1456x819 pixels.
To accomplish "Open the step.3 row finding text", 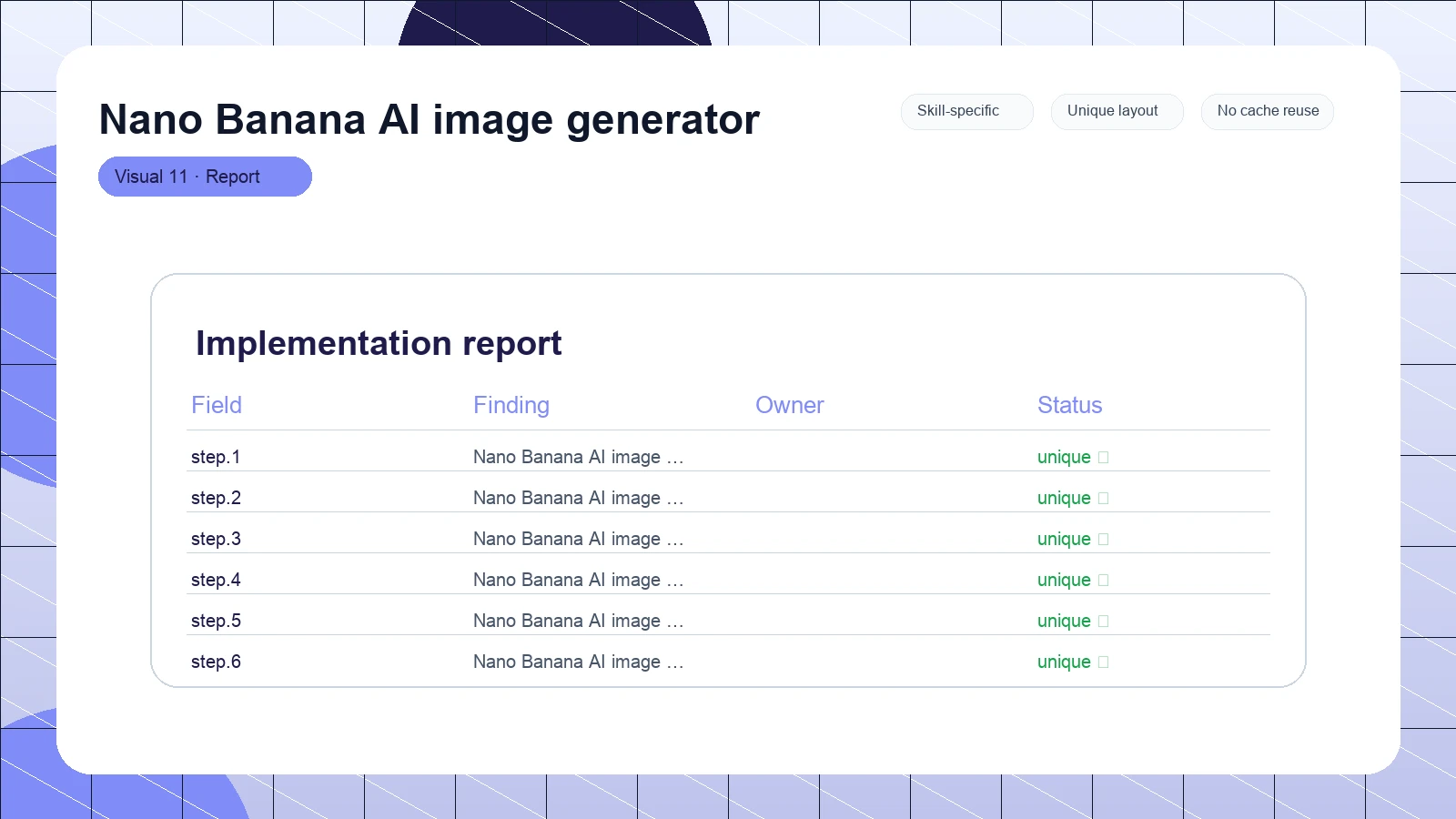I will coord(578,539).
